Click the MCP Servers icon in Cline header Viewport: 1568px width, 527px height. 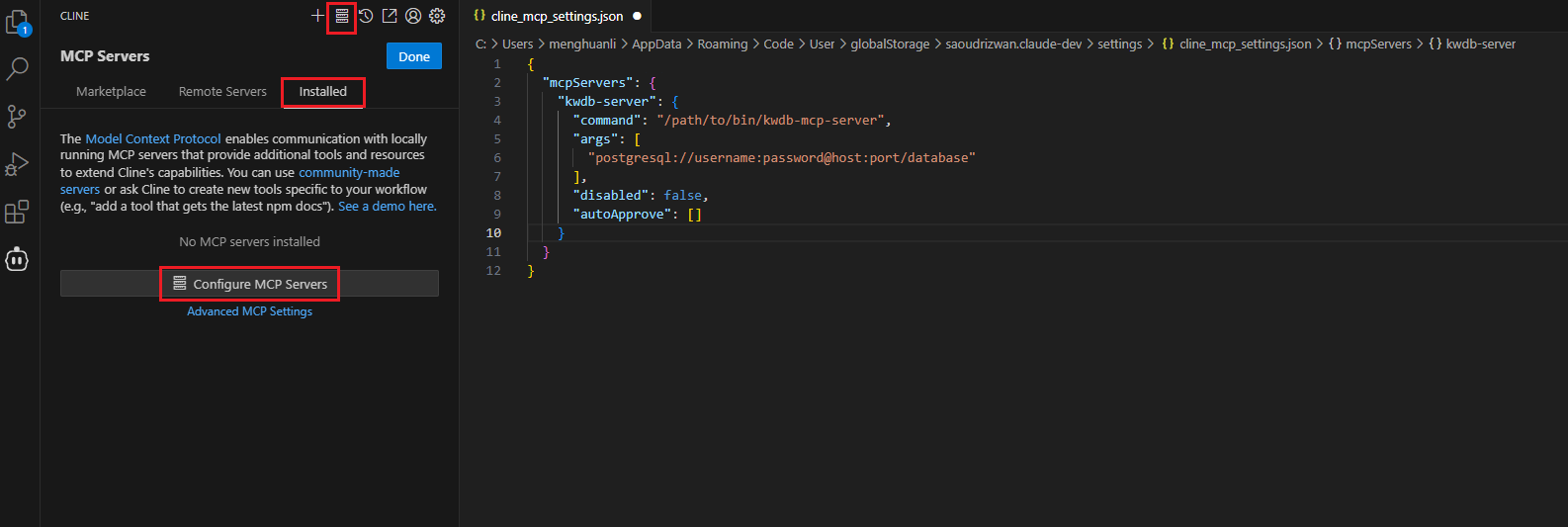(342, 16)
